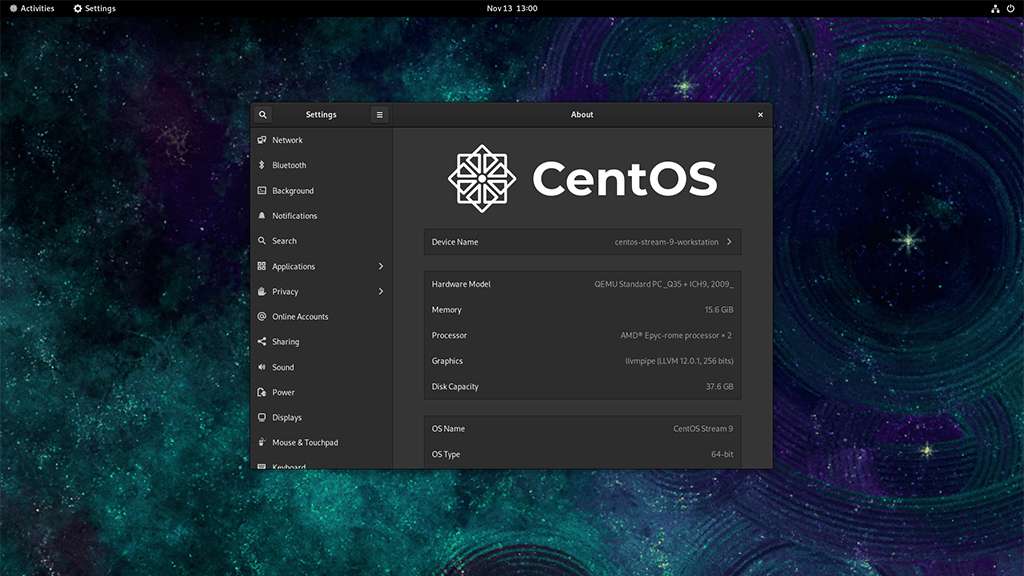Click the Memory label

point(447,310)
